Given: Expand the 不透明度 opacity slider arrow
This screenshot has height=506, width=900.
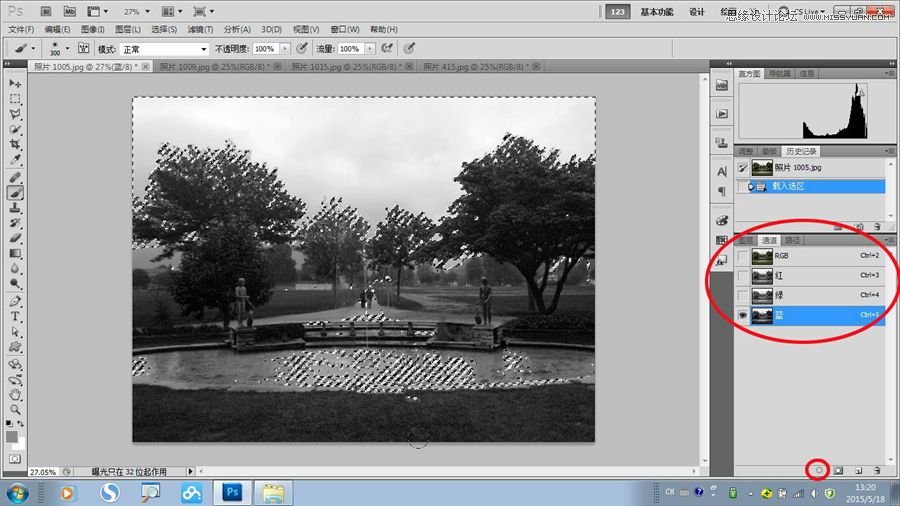Looking at the screenshot, I should (x=284, y=48).
